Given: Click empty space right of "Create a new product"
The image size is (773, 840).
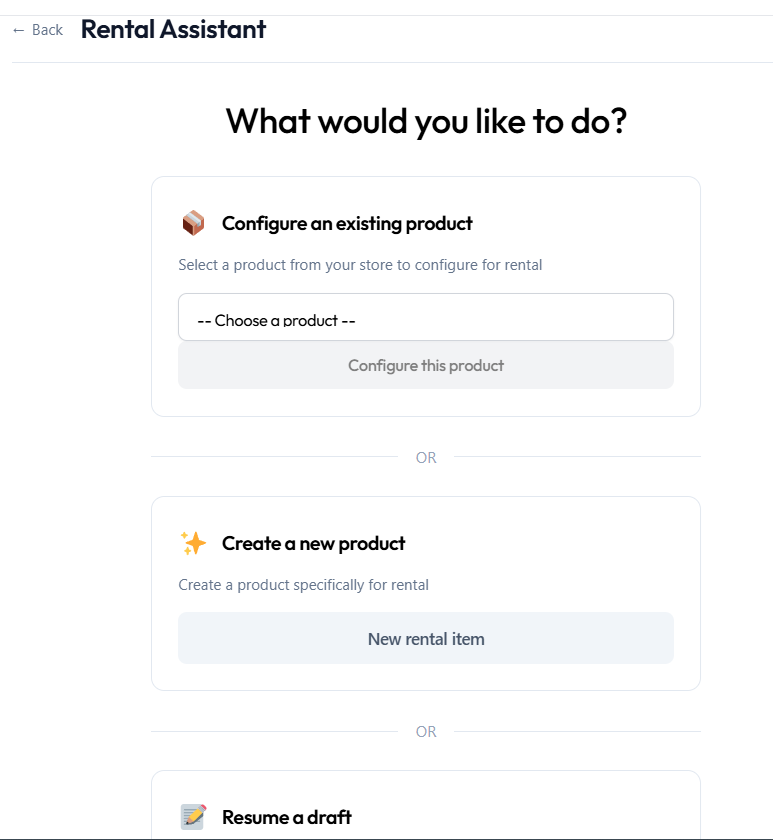Looking at the screenshot, I should coord(550,543).
